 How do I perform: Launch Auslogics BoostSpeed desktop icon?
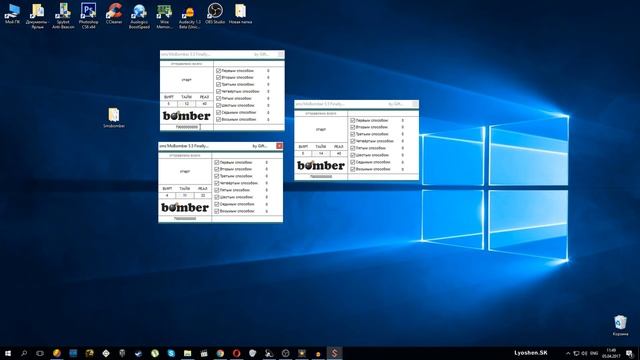(x=139, y=16)
